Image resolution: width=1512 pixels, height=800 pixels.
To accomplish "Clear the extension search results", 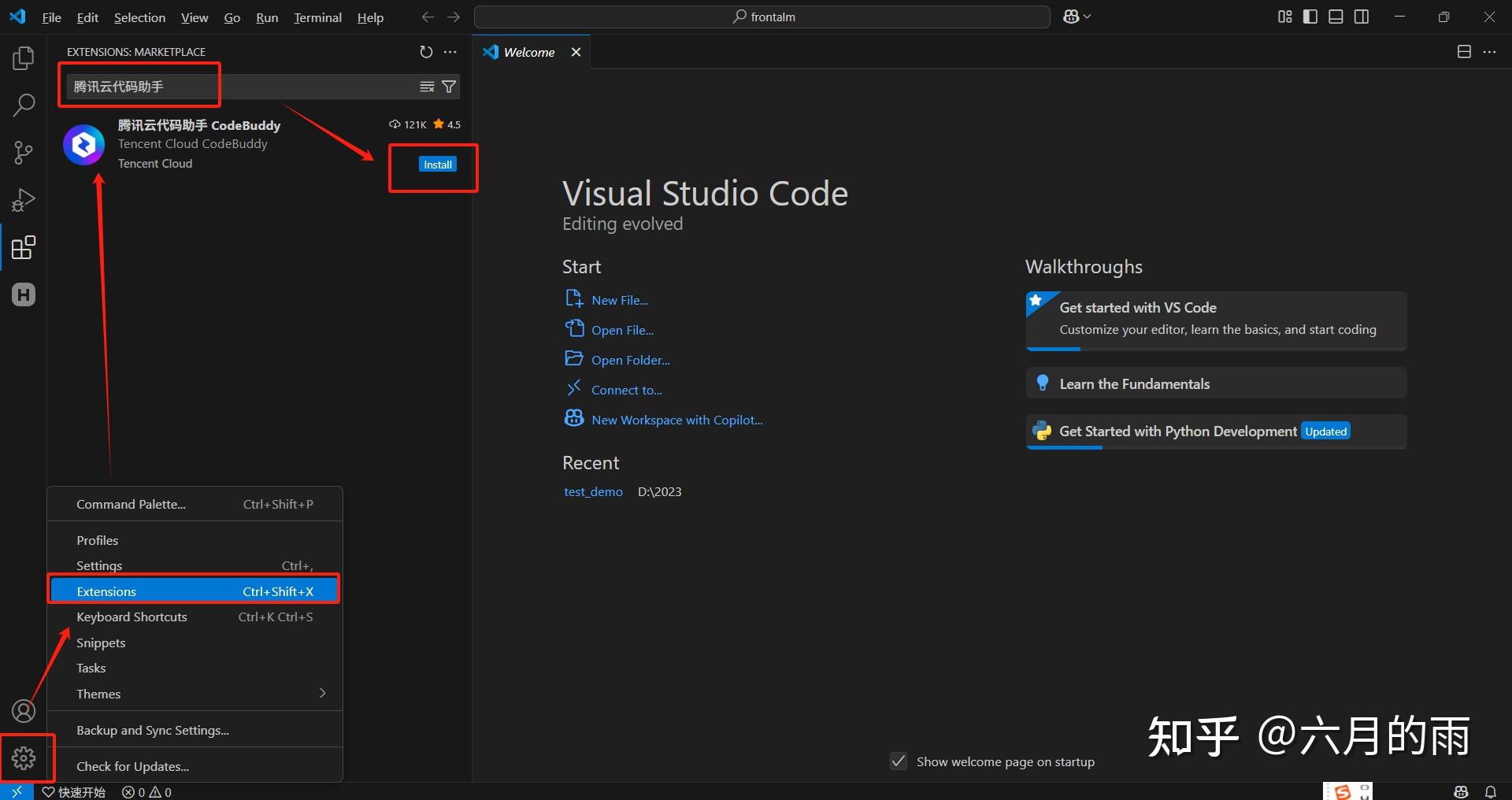I will (x=426, y=87).
